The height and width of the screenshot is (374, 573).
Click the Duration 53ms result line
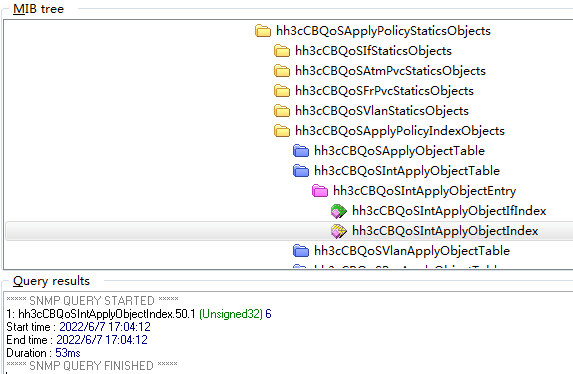tap(43, 353)
